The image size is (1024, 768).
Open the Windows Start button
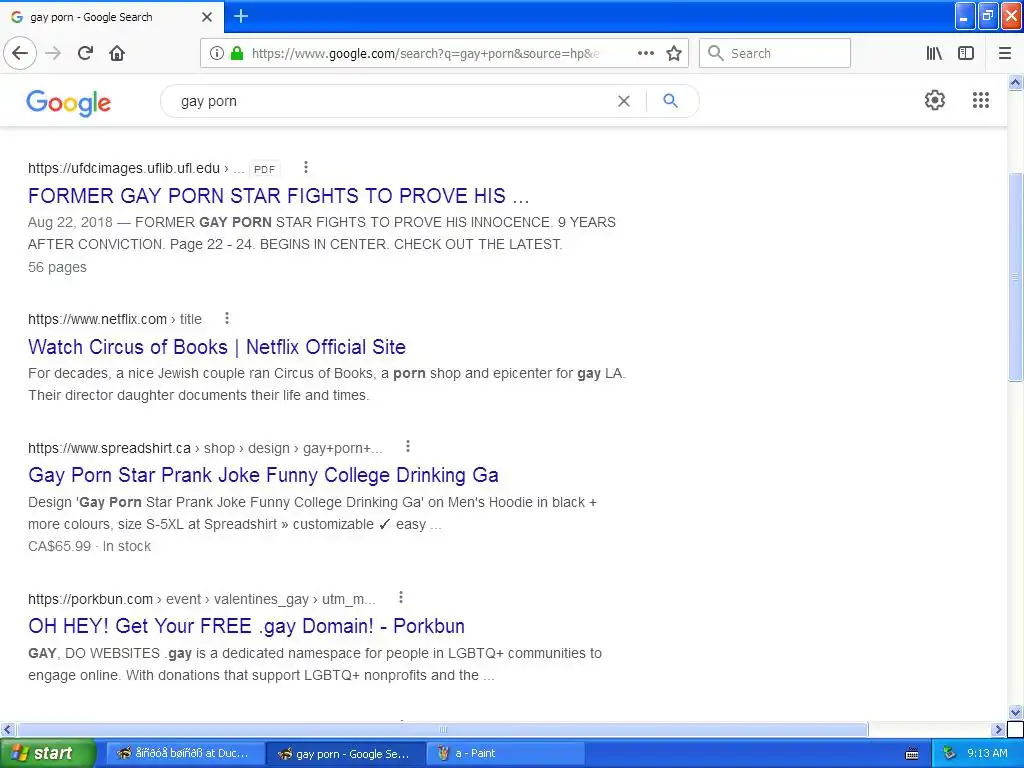click(48, 753)
